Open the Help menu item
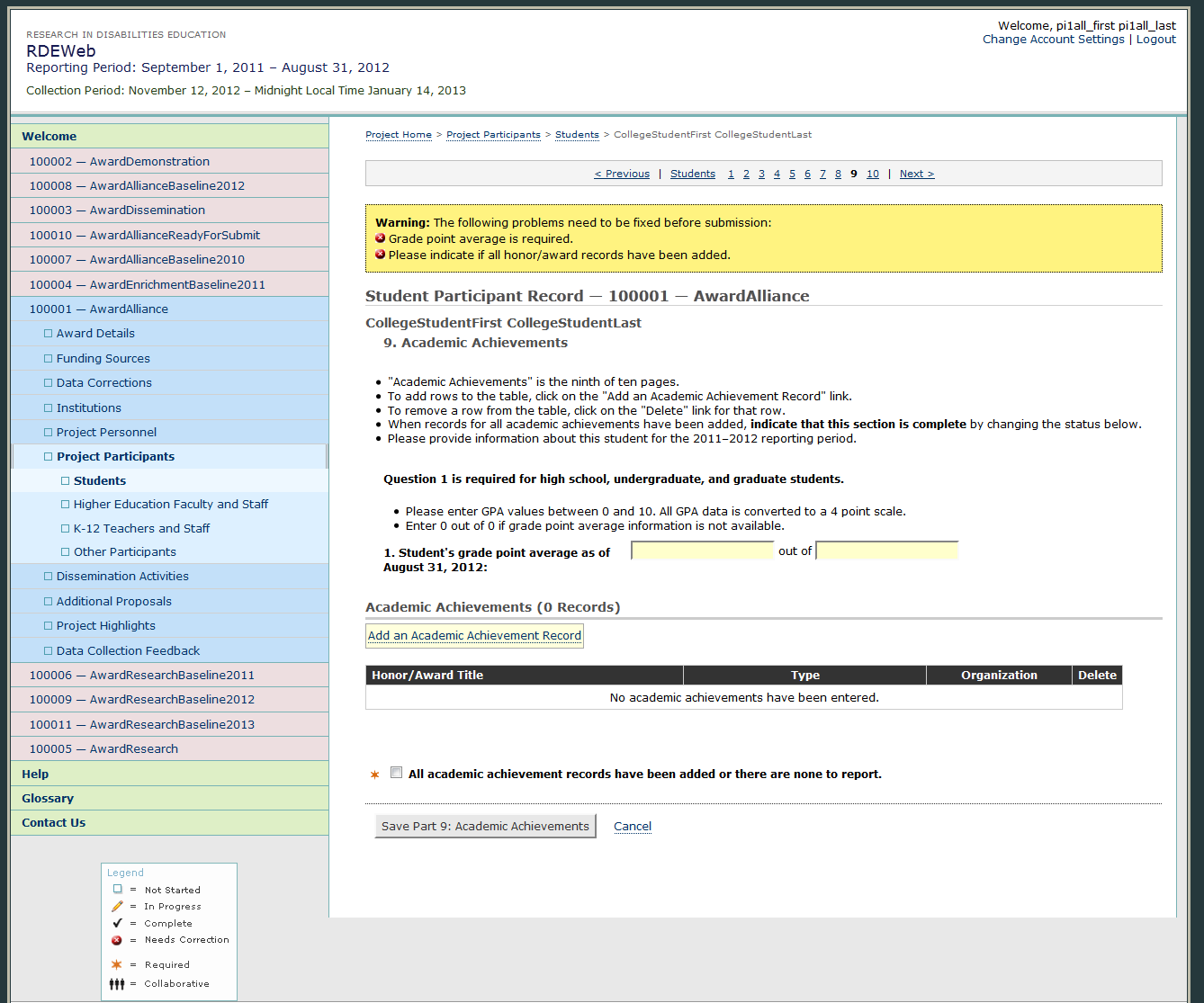Viewport: 1204px width, 1003px height. [35, 774]
